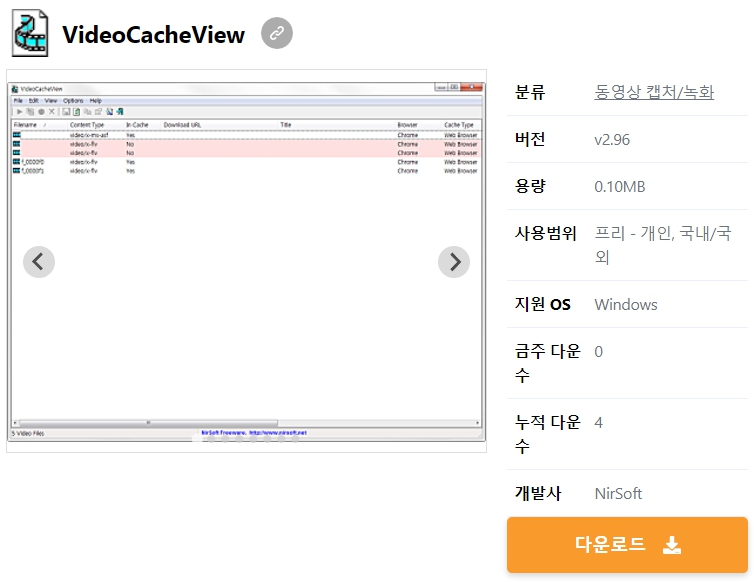Click the 개발사 developer label
Image resolution: width=754 pixels, height=583 pixels.
tap(538, 494)
